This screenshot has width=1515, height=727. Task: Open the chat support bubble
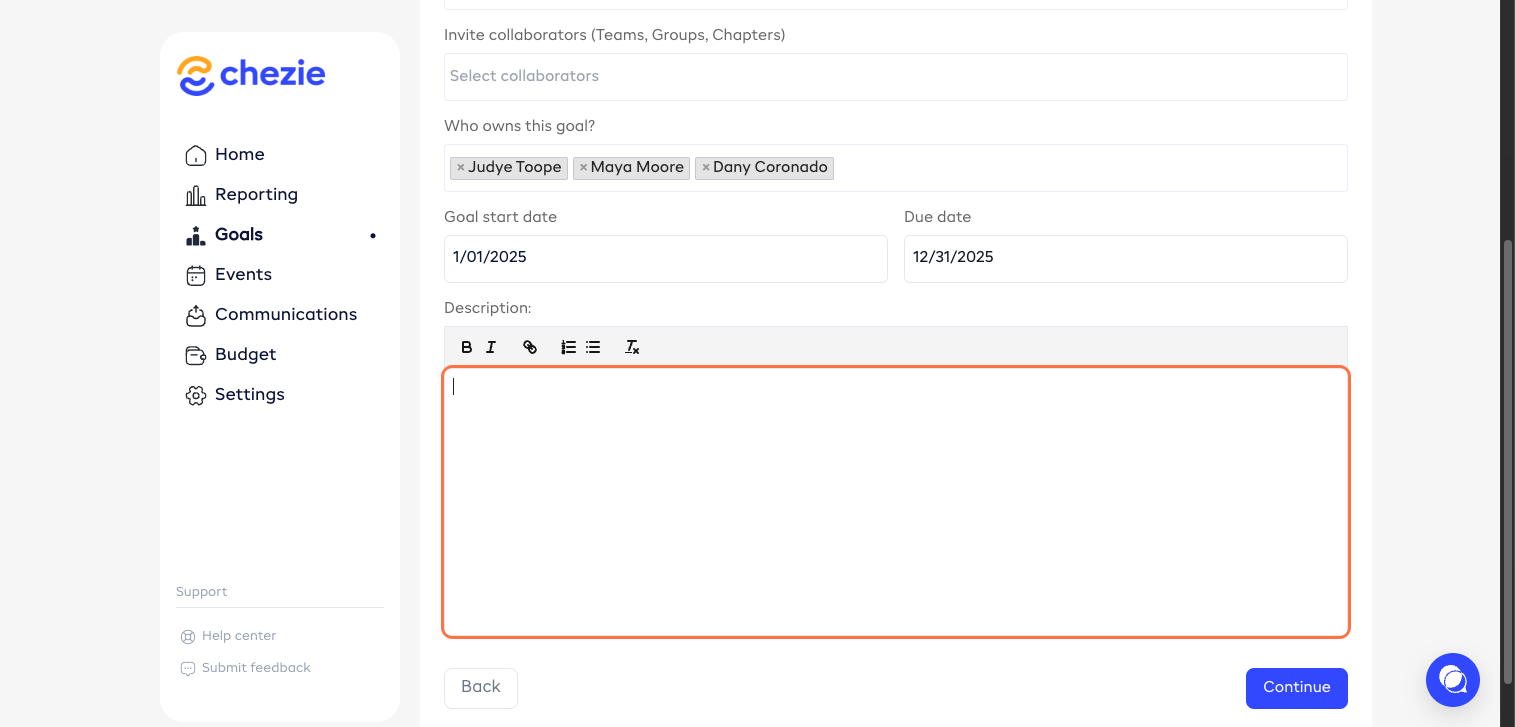[1452, 680]
